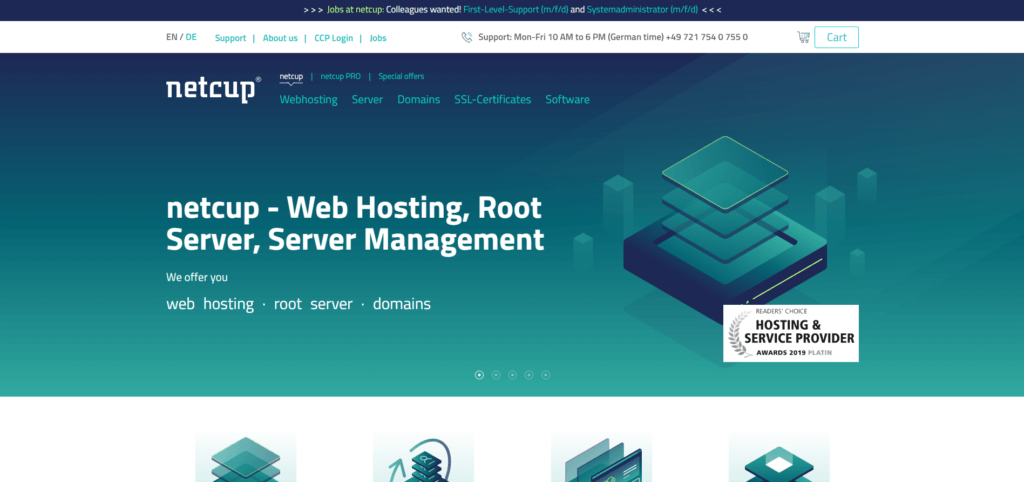Click the netcup logo
1024x482 pixels.
pyautogui.click(x=214, y=89)
